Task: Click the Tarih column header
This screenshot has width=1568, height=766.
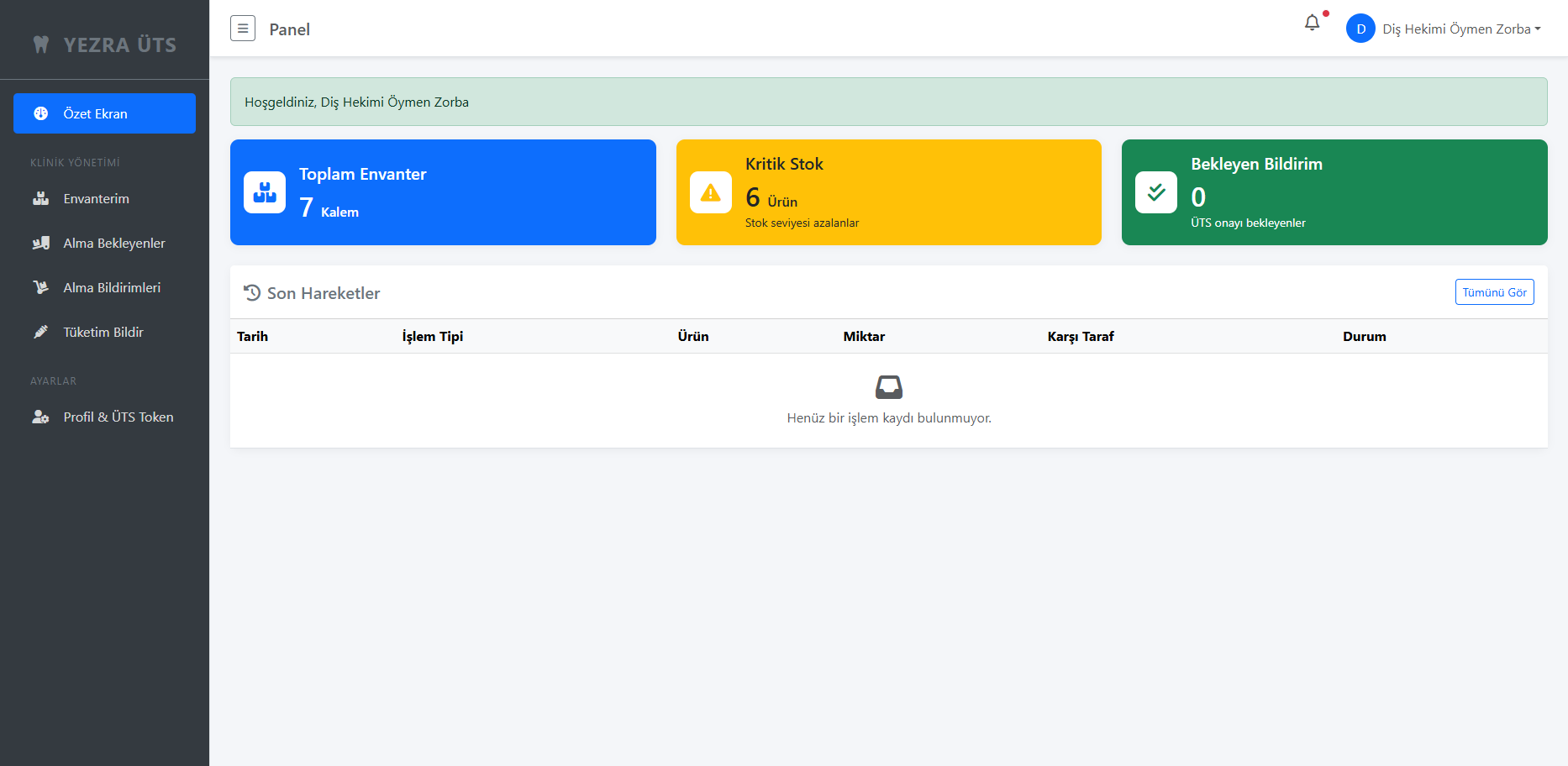Action: [x=252, y=337]
